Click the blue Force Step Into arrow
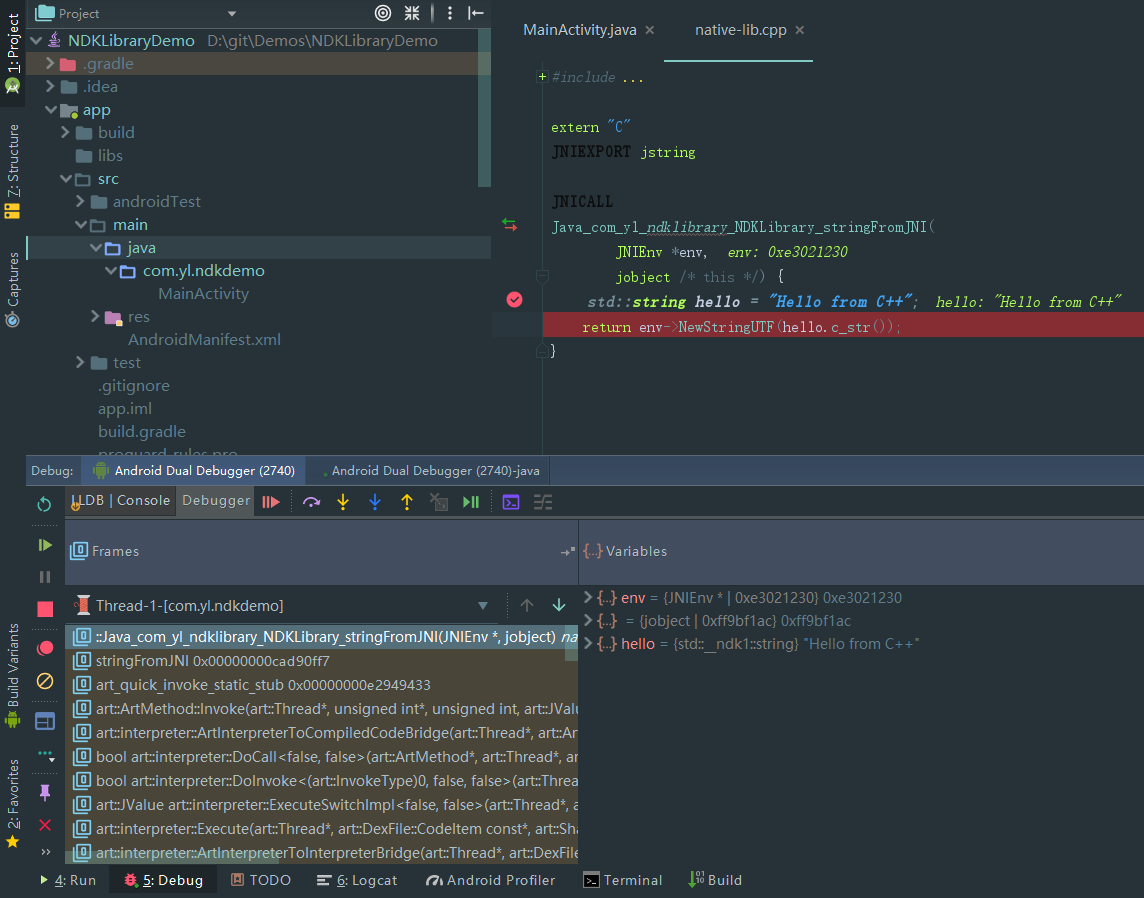This screenshot has height=898, width=1144. point(375,502)
